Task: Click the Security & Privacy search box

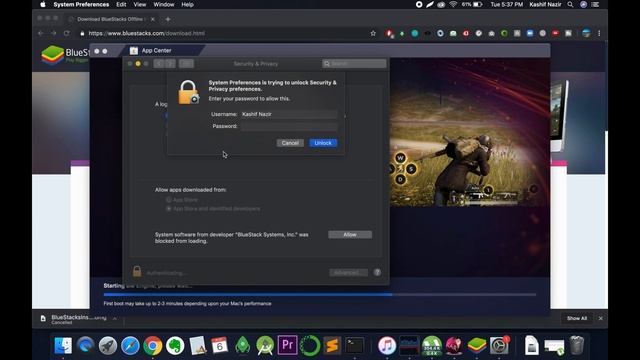Action: [x=354, y=64]
